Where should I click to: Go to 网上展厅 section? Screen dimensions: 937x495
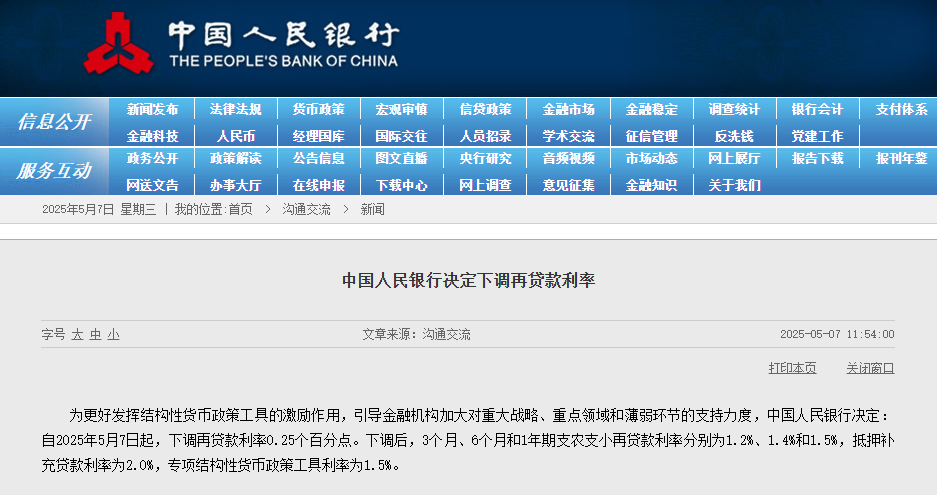(734, 158)
